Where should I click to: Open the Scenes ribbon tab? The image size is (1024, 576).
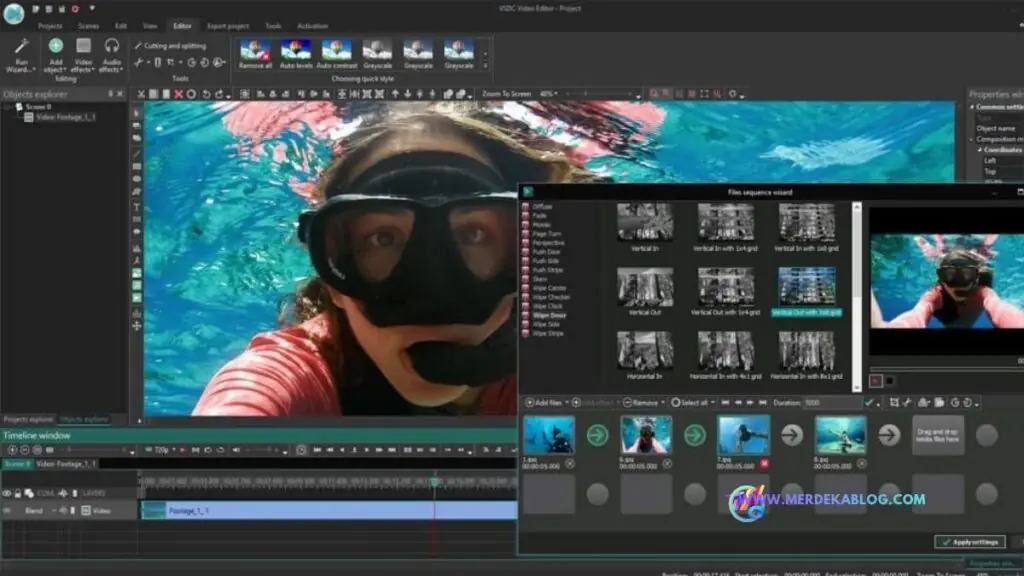tap(88, 26)
